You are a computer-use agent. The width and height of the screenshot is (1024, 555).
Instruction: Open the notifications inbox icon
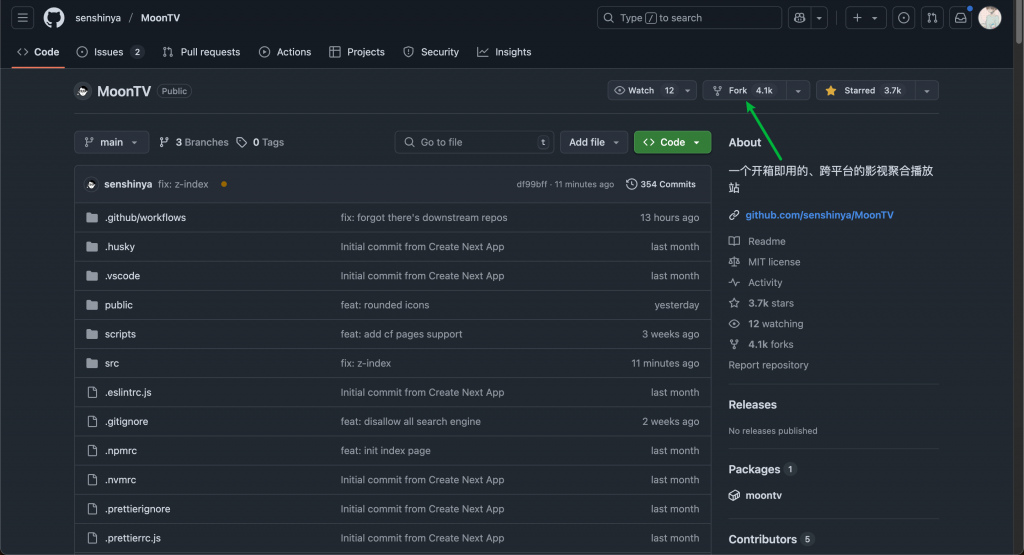pyautogui.click(x=960, y=18)
